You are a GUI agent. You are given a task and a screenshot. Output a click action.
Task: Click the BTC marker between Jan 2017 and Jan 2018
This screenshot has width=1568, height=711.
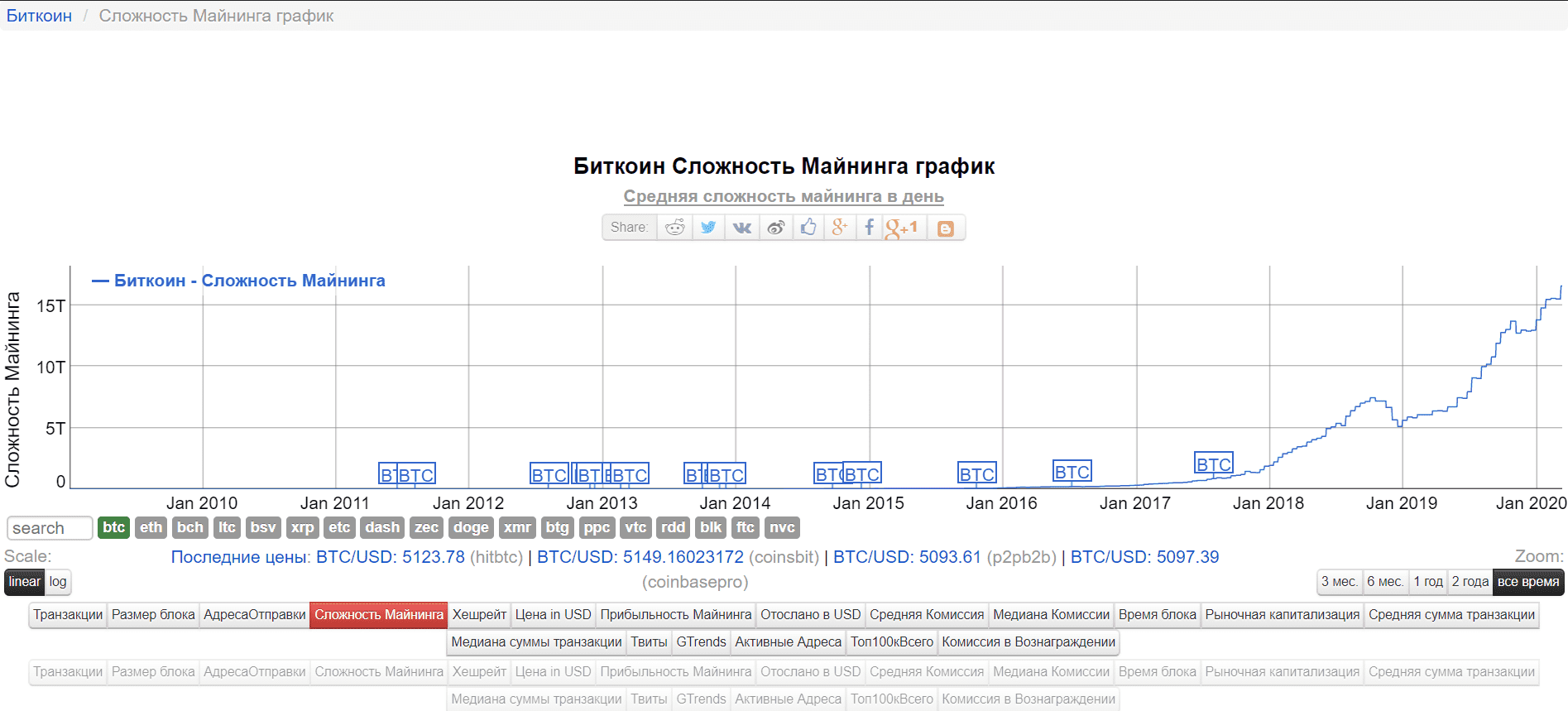point(1214,464)
